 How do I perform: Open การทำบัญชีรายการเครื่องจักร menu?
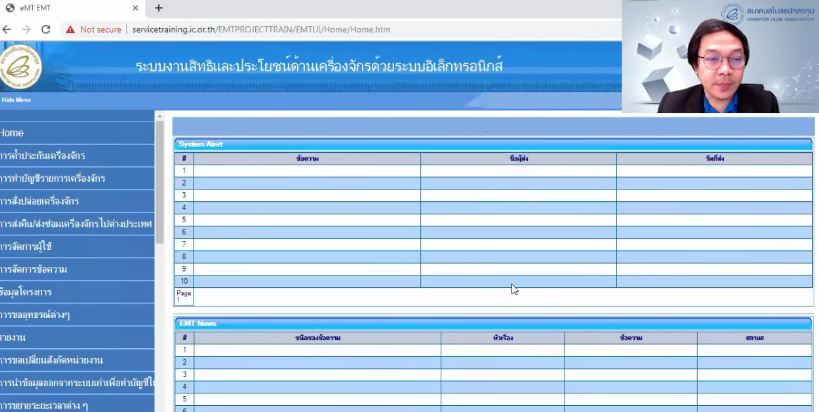click(77, 178)
